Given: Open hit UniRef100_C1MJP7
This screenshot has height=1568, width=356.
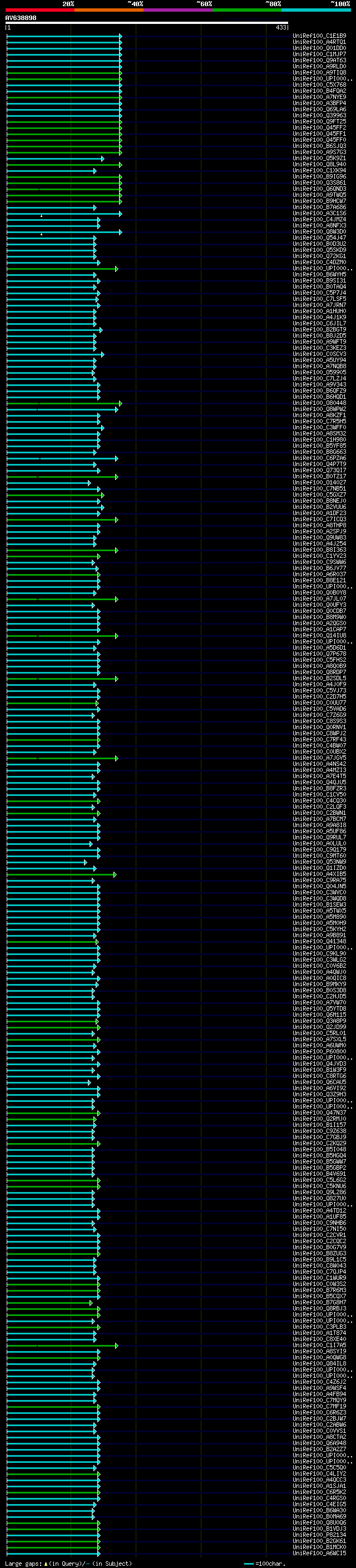Looking at the screenshot, I should pos(319,54).
